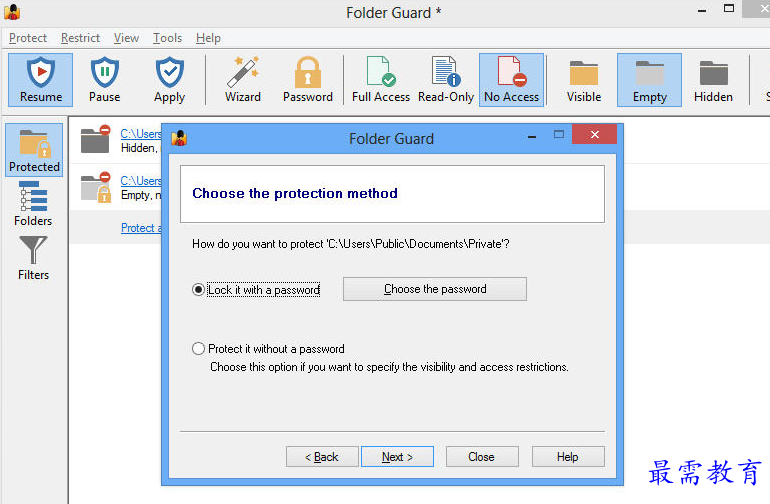Viewport: 770px width, 504px height.
Task: Open the Password padlock tool
Action: coord(308,80)
